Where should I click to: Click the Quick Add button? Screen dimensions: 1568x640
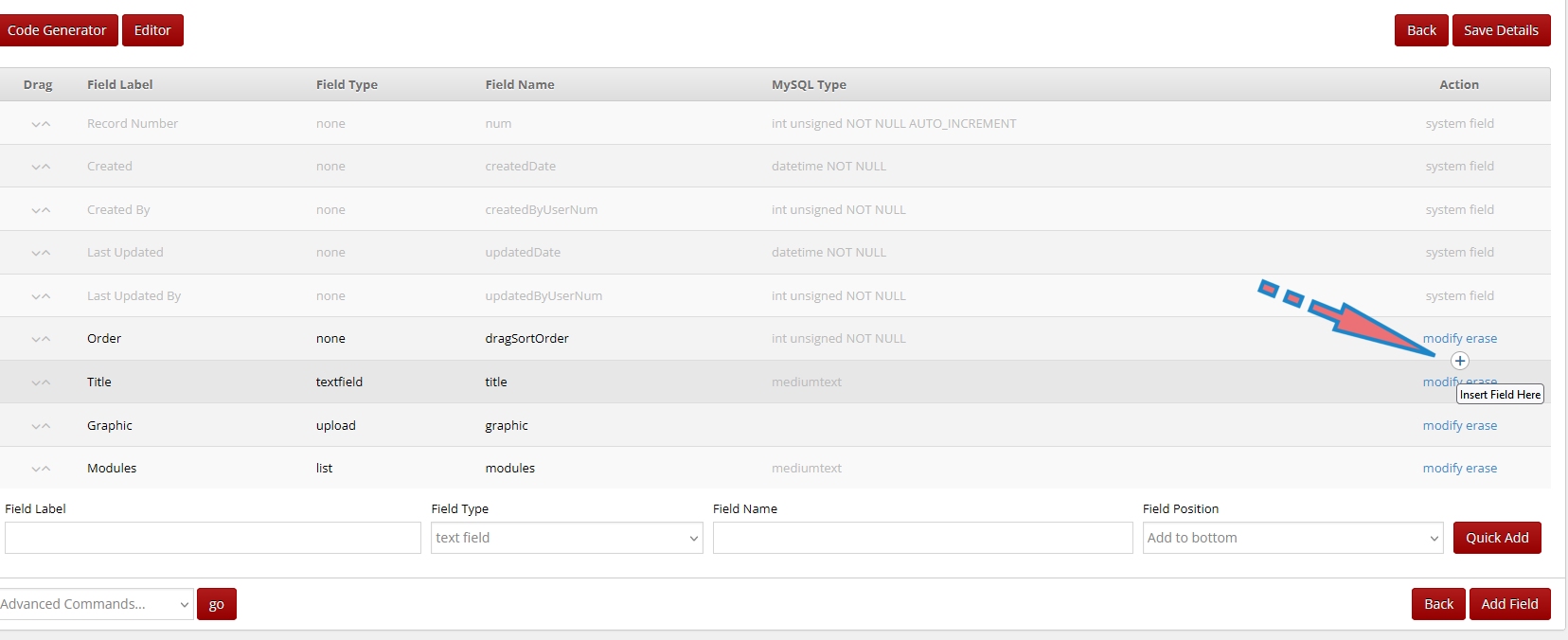point(1497,538)
